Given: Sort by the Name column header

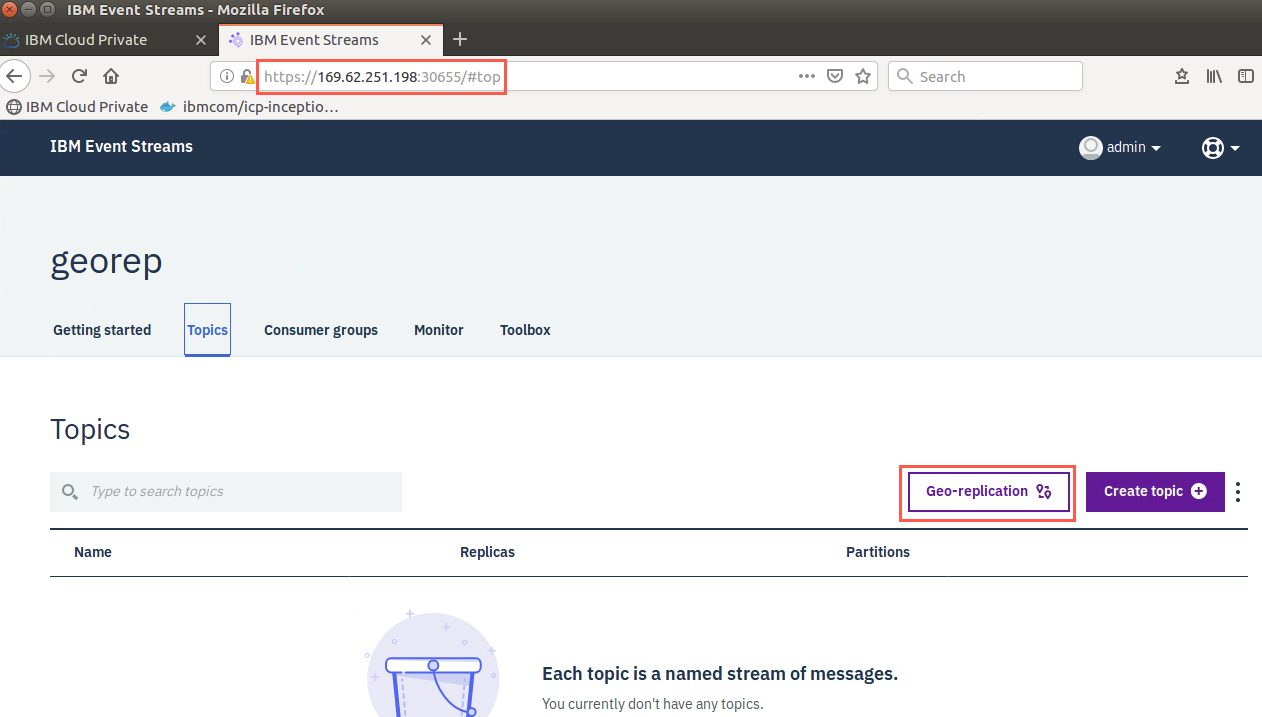Looking at the screenshot, I should click(93, 552).
